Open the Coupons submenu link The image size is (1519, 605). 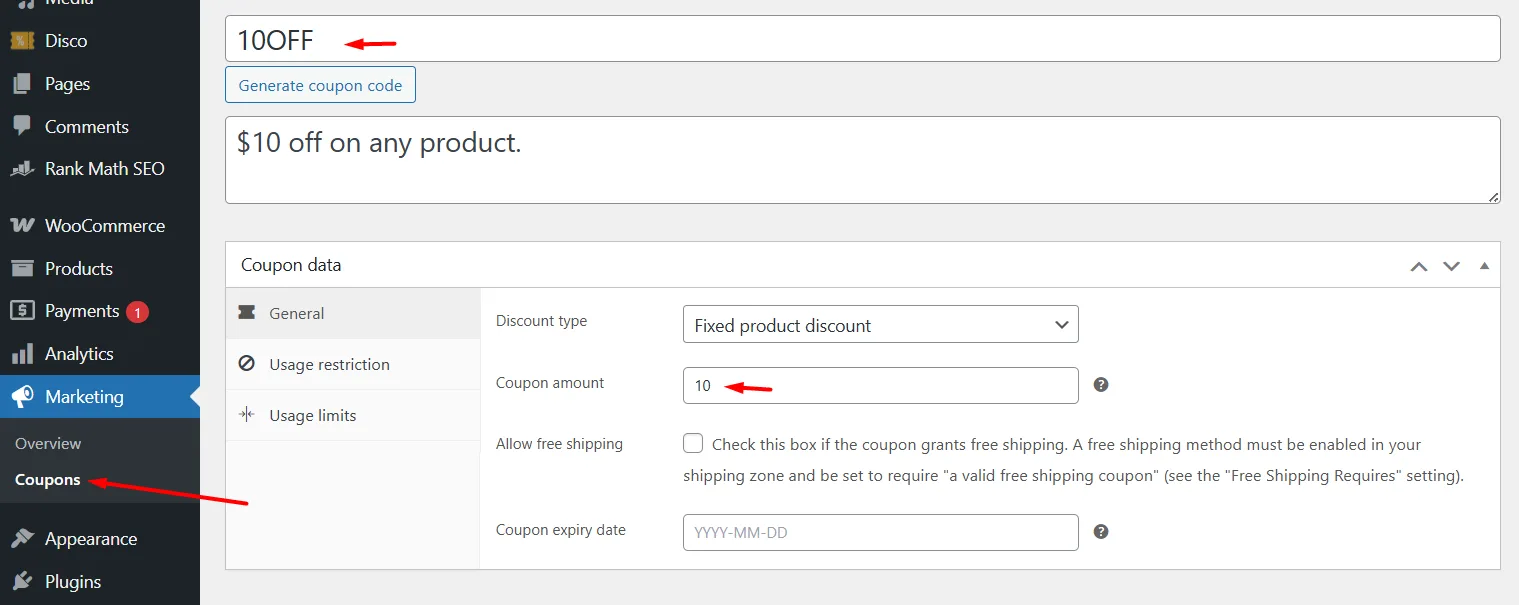pos(47,480)
